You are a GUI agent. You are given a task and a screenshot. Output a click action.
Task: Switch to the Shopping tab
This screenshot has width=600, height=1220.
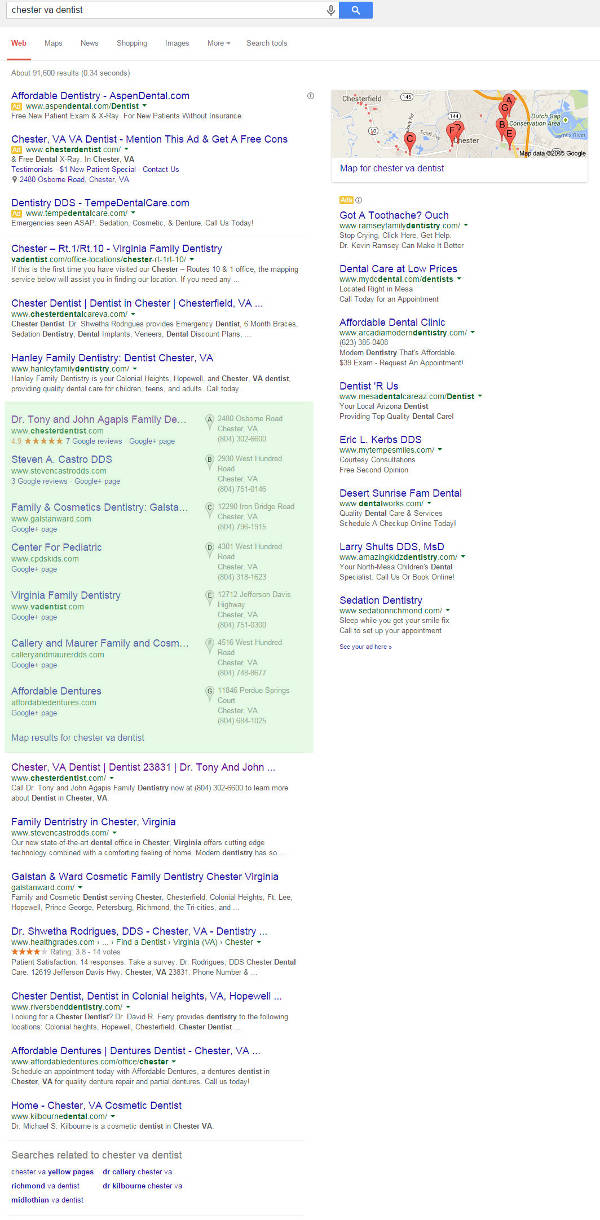(132, 44)
